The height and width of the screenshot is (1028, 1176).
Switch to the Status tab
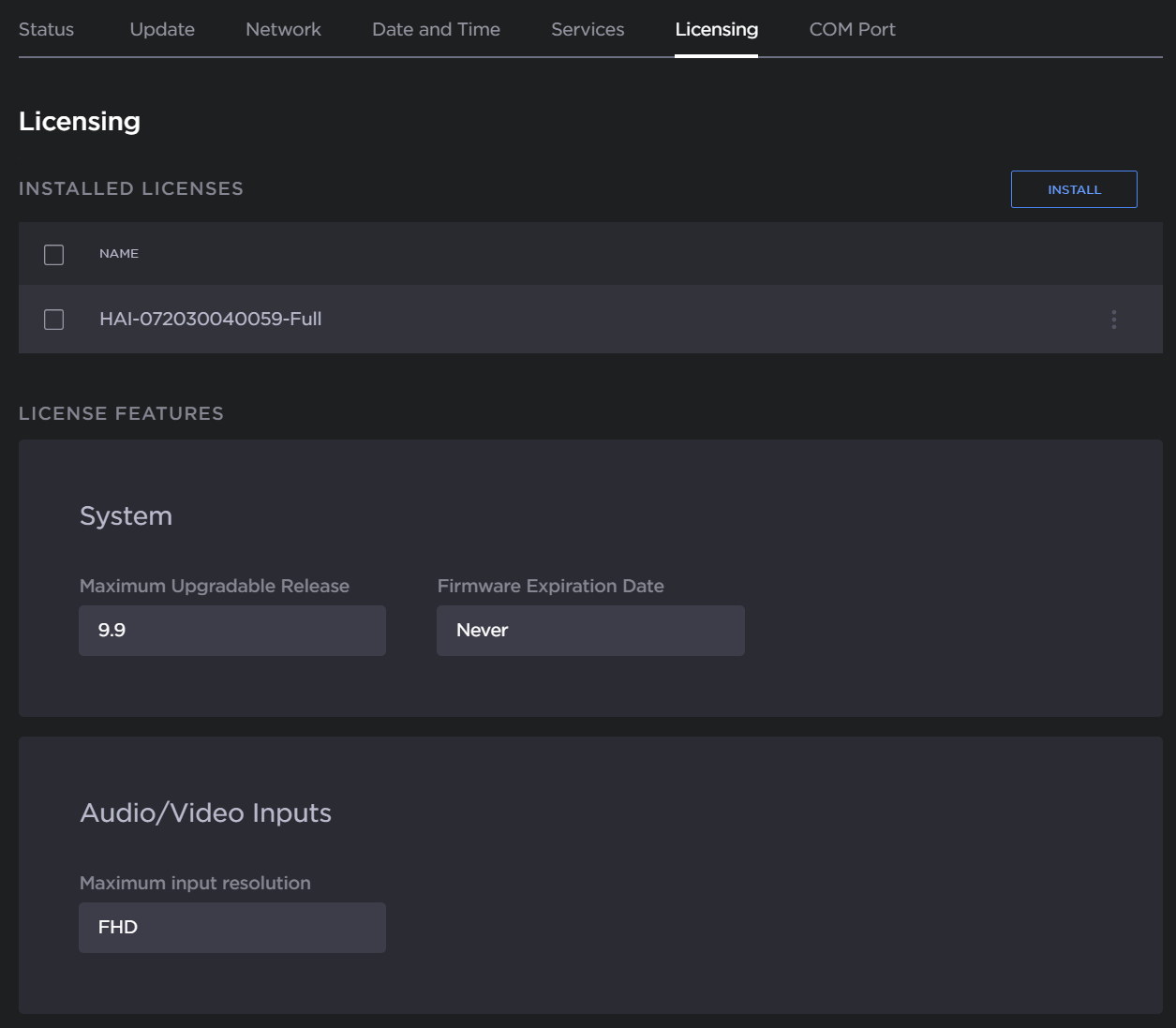tap(46, 29)
